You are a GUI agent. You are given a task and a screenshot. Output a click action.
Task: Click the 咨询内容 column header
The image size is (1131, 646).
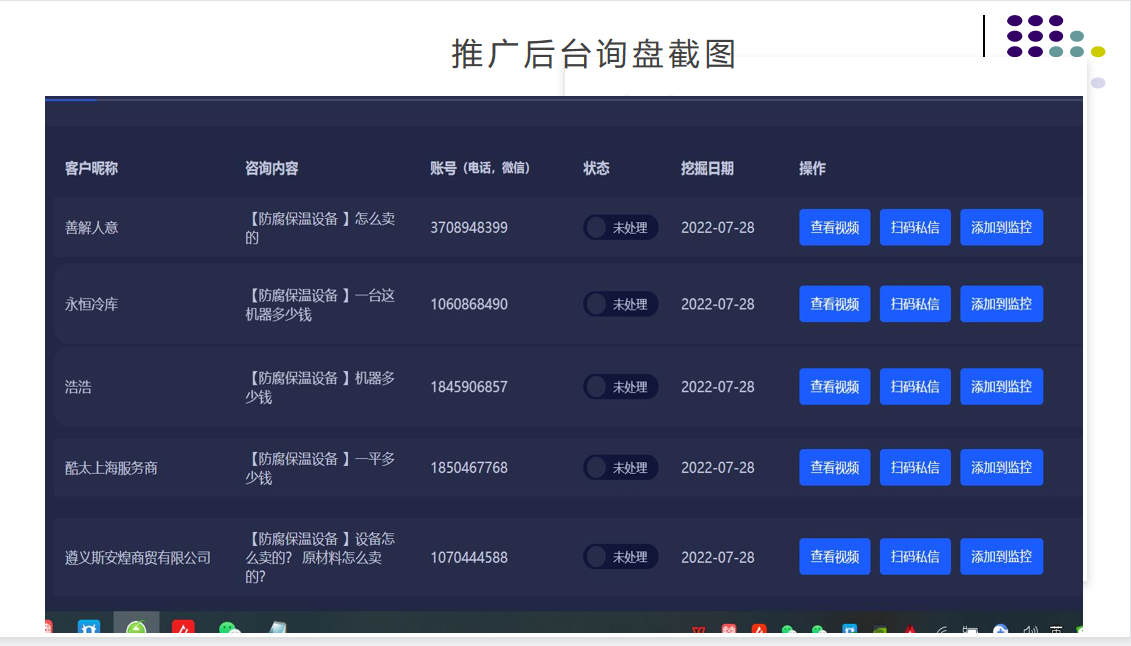click(x=271, y=169)
